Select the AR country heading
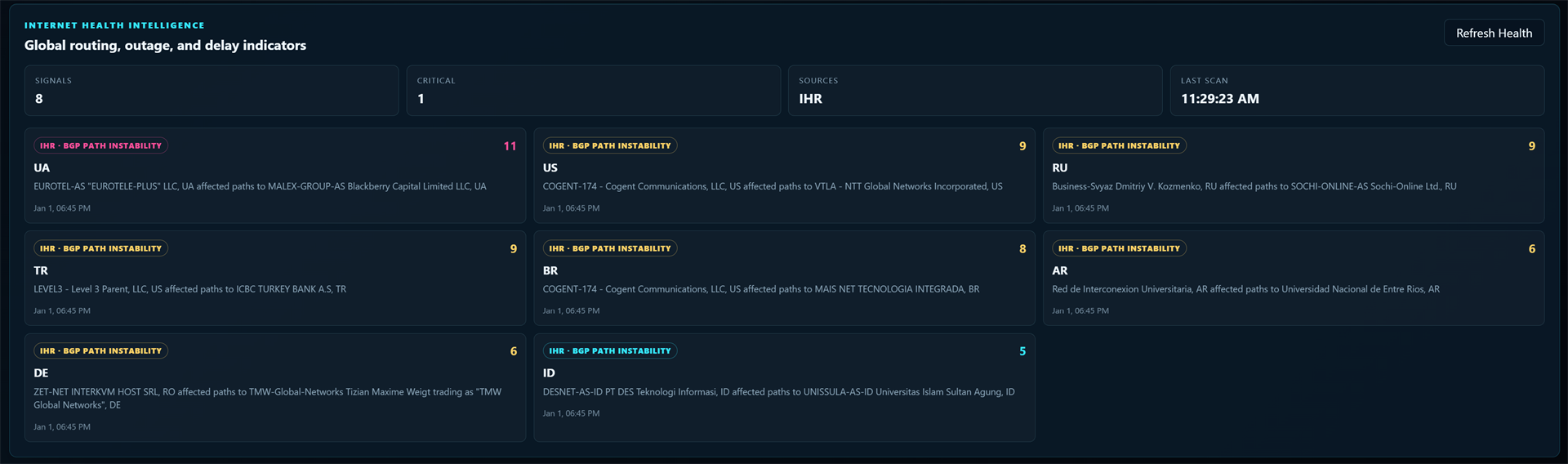Screen dimensions: 1568x464 pyautogui.click(x=1060, y=270)
